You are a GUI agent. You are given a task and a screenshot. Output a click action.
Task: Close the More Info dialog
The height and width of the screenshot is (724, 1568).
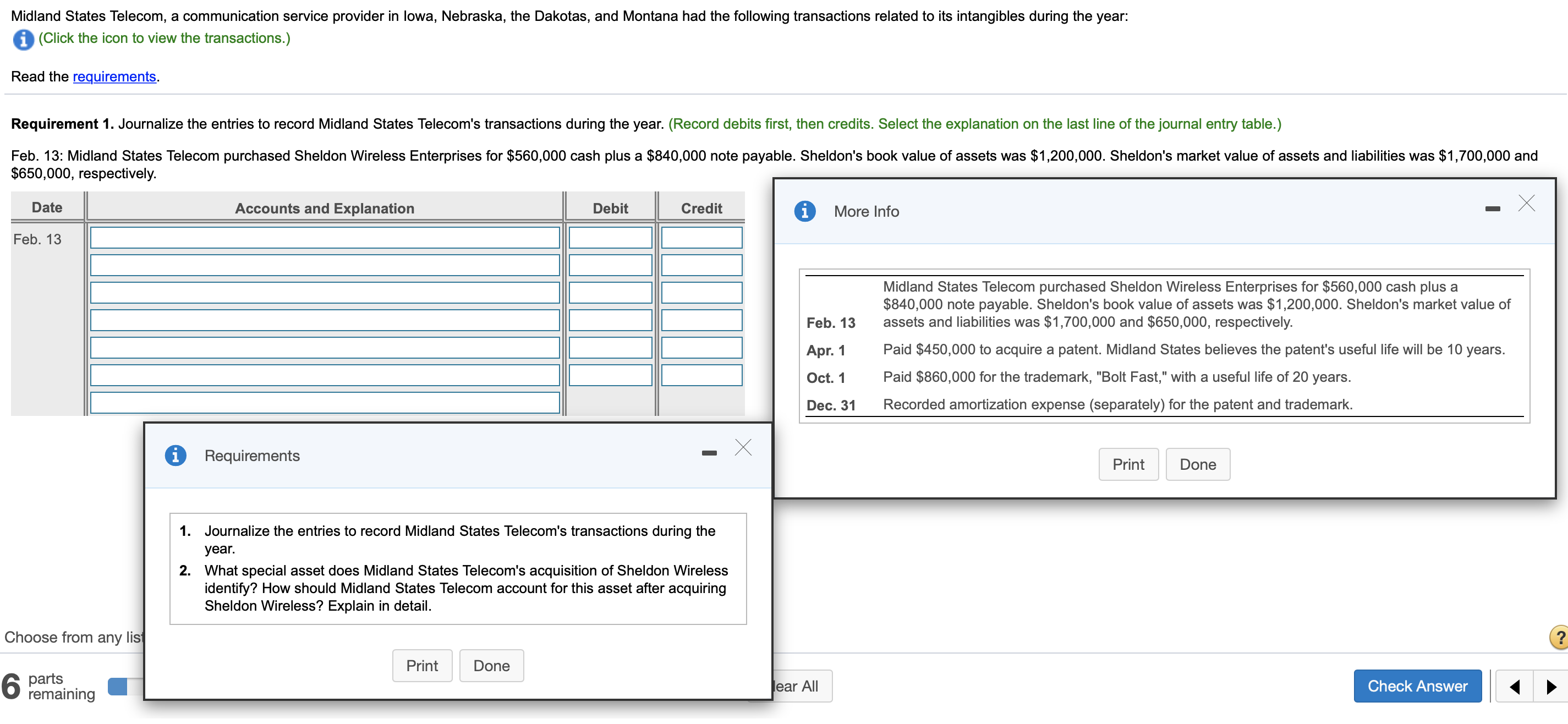1526,203
